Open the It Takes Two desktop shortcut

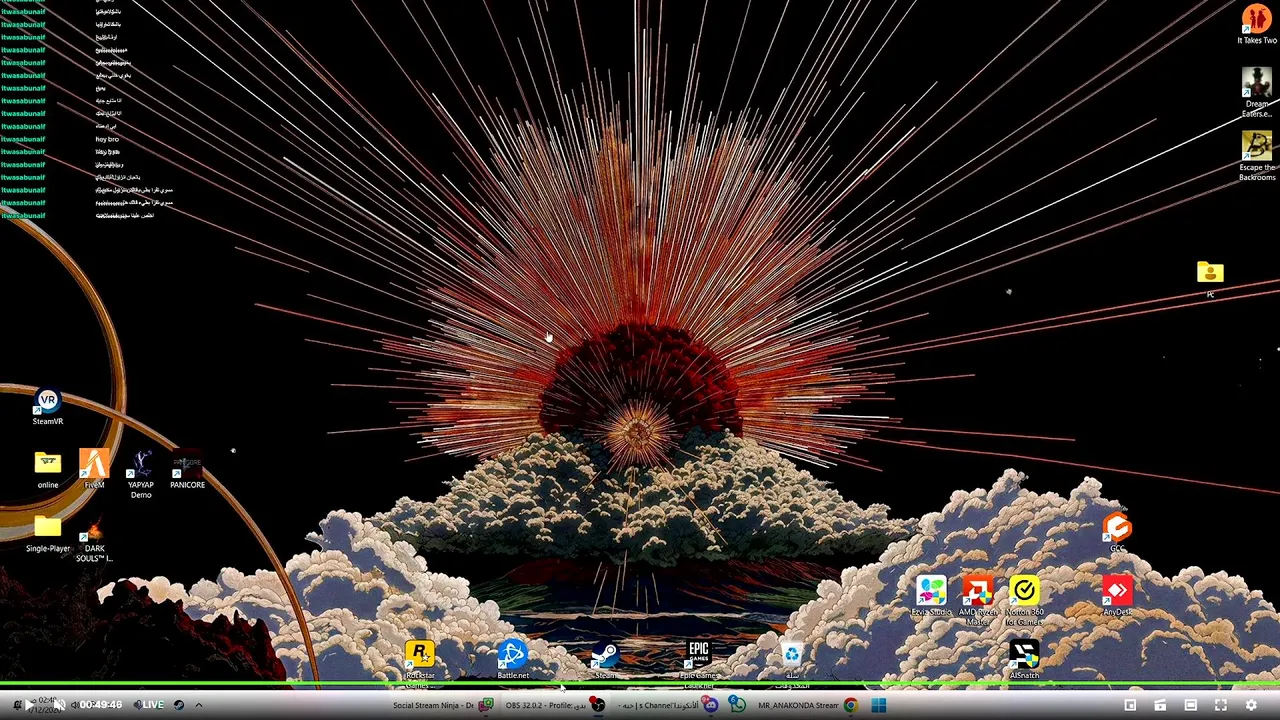click(x=1256, y=24)
